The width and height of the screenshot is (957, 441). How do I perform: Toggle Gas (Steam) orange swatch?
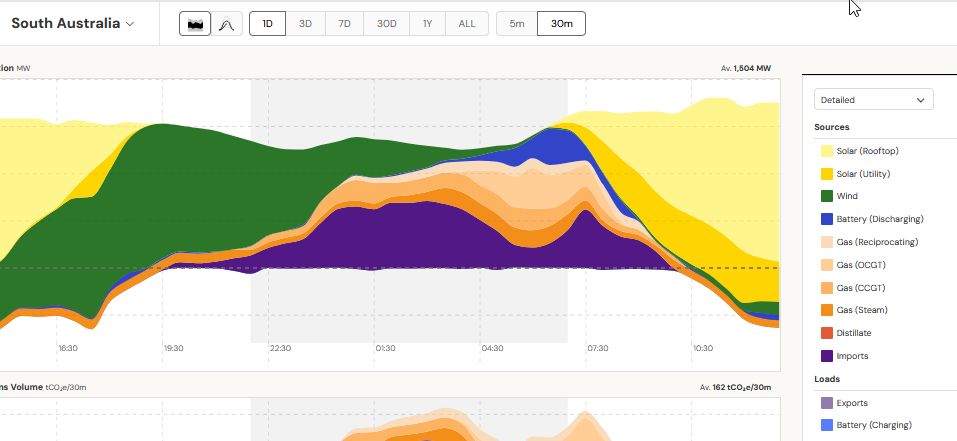(827, 310)
